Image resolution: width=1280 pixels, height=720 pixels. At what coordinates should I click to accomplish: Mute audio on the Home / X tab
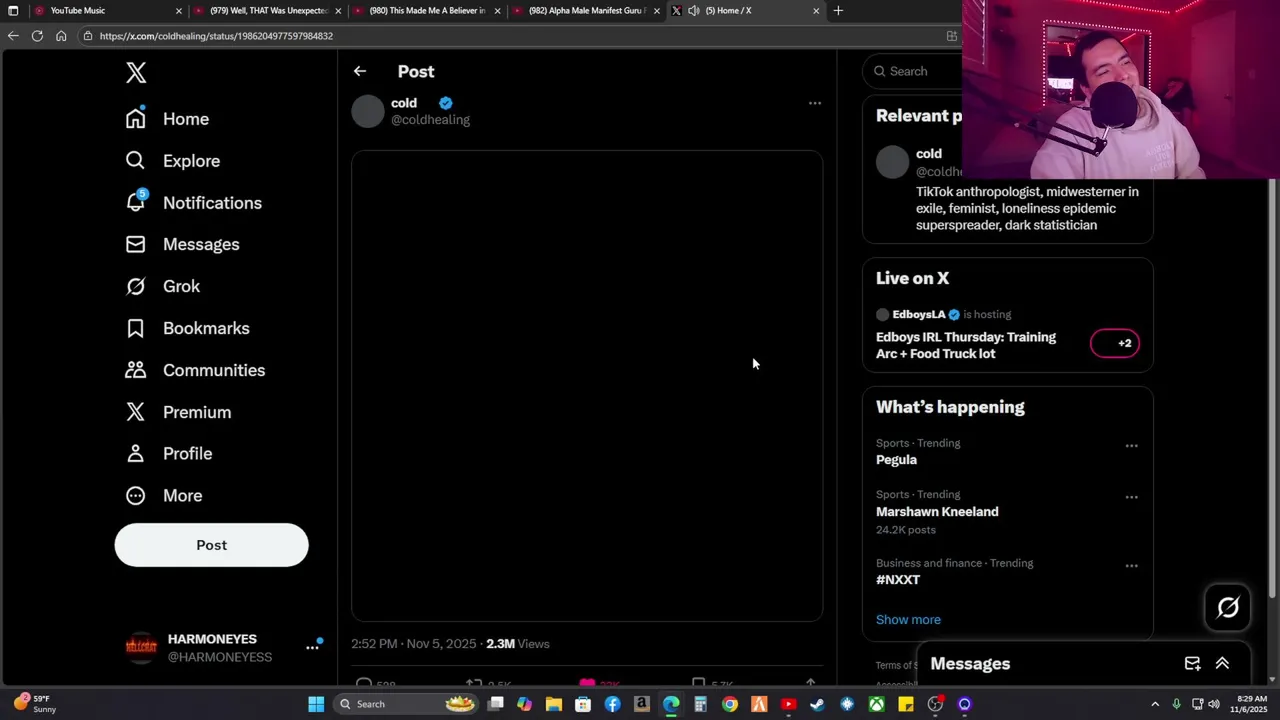(694, 11)
